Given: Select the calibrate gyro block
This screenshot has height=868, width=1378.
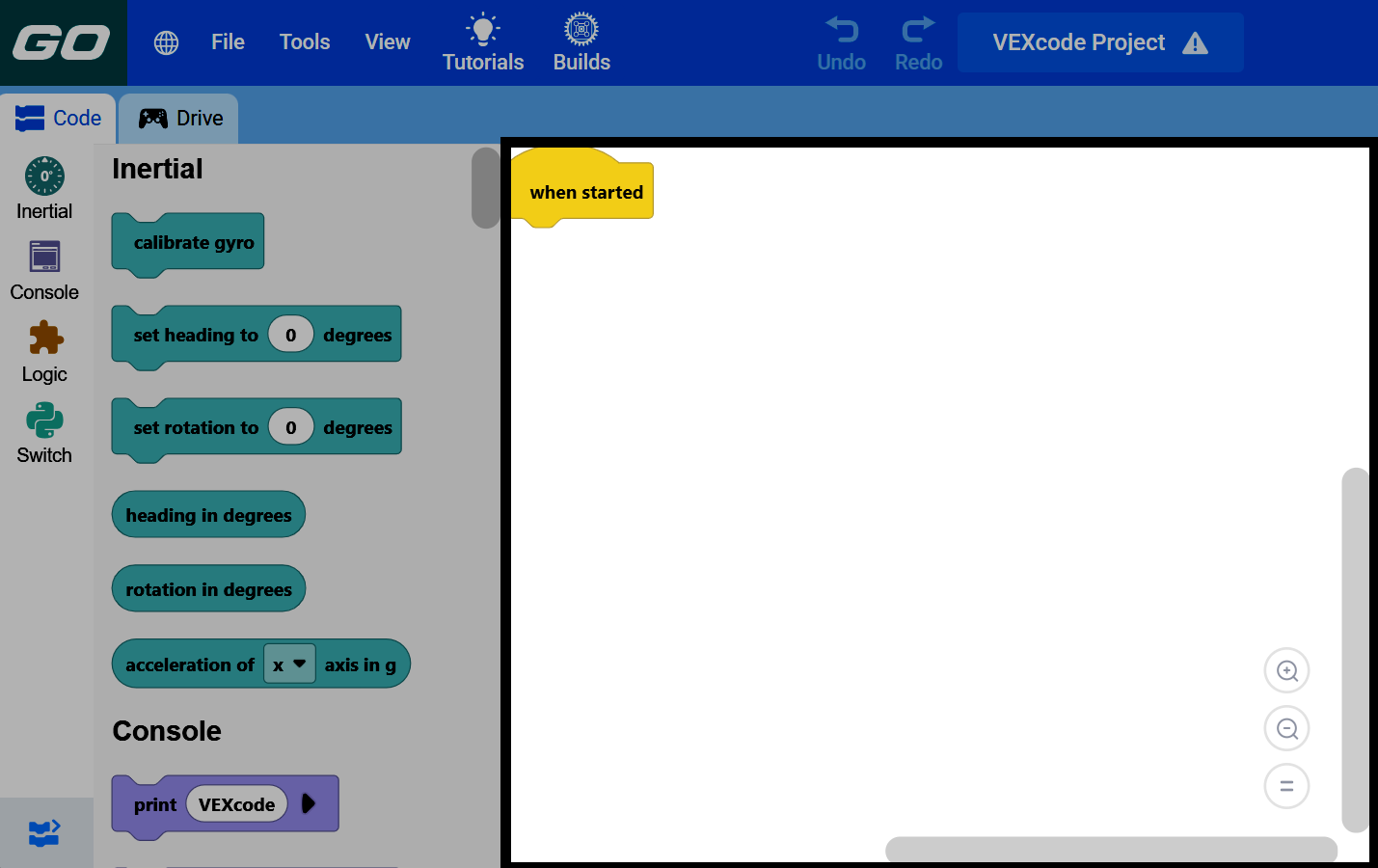Looking at the screenshot, I should coord(188,243).
